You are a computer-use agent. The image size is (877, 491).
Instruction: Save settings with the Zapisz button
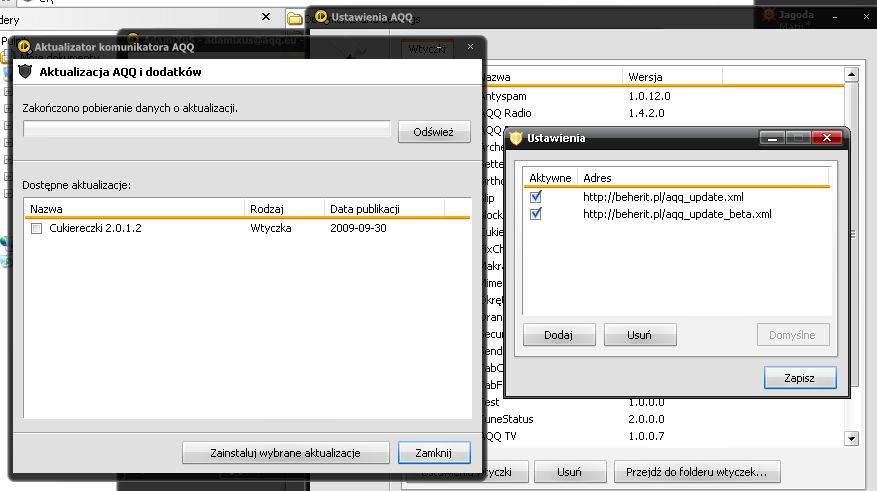[x=800, y=378]
